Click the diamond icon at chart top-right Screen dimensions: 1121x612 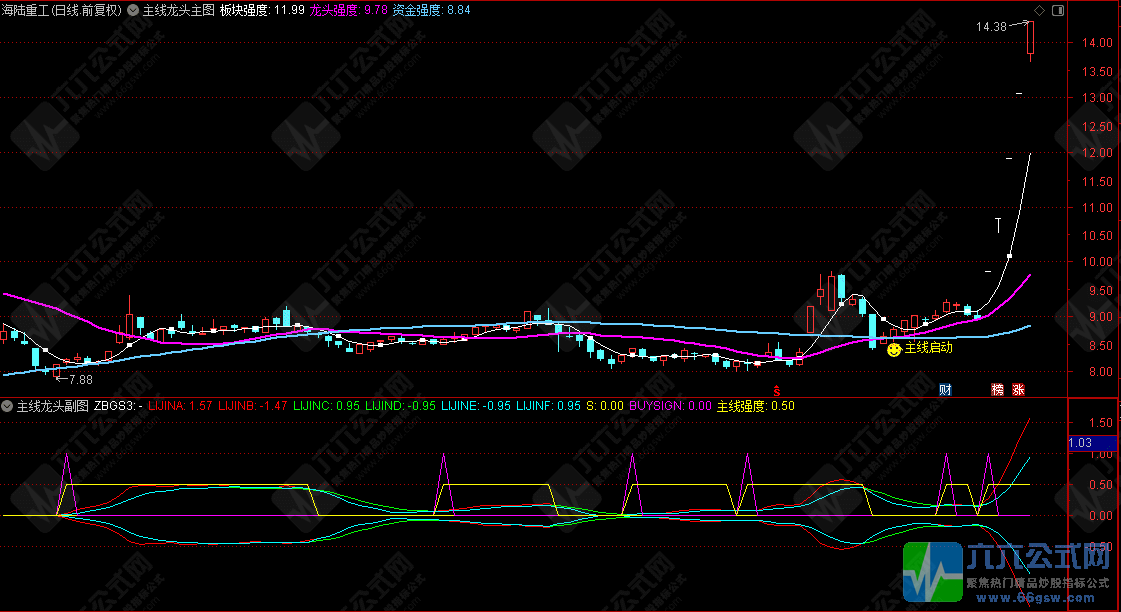coord(1038,10)
